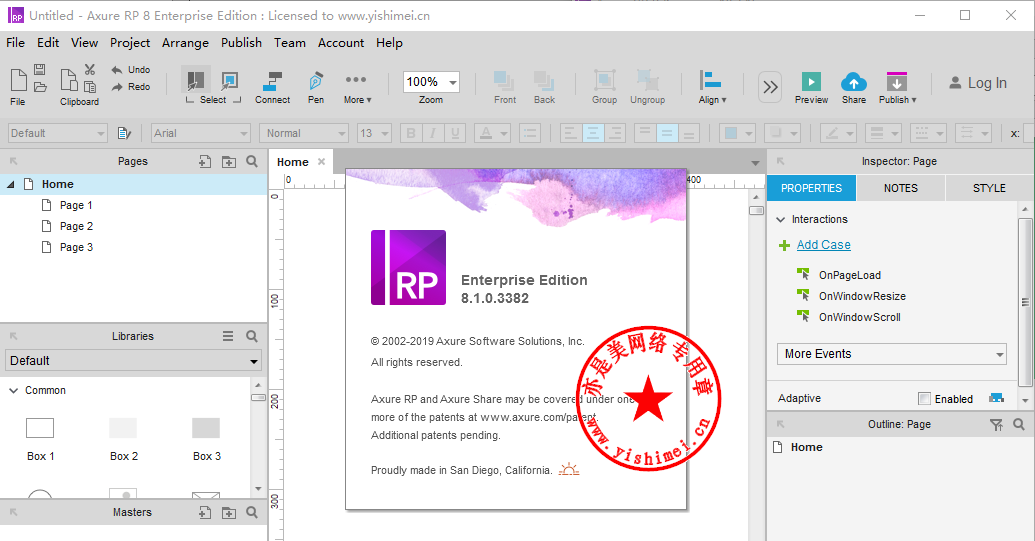1035x541 pixels.
Task: Open the text color picker
Action: tap(492, 133)
